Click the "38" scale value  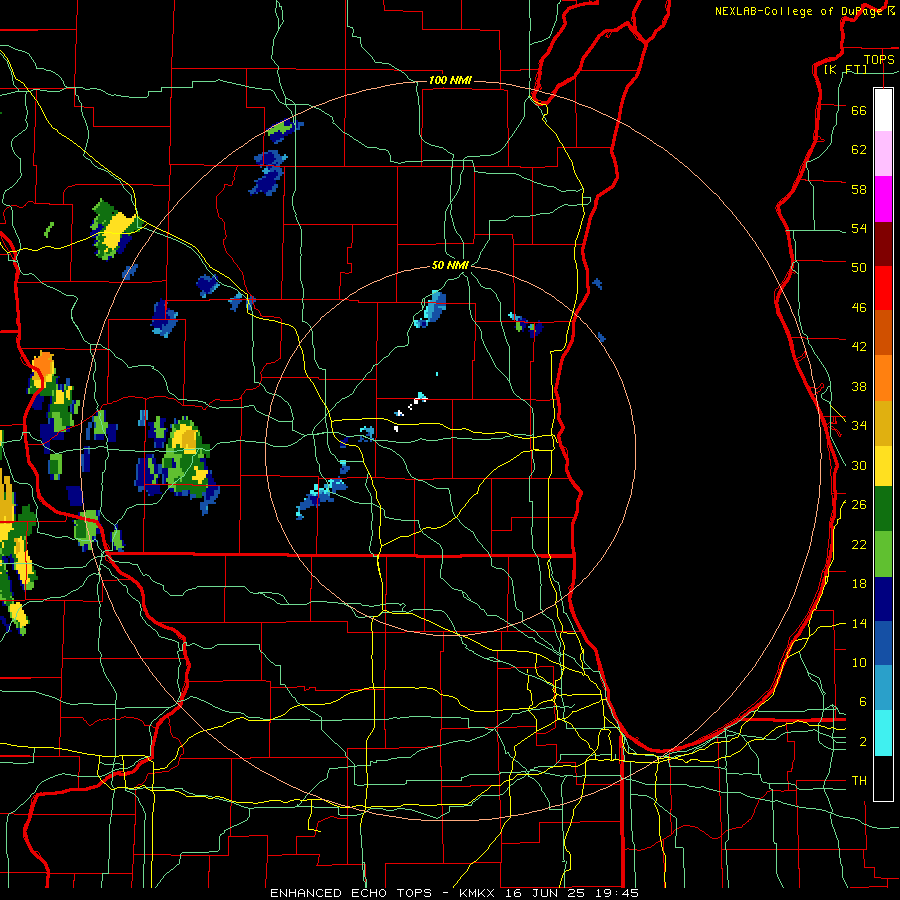pos(859,386)
